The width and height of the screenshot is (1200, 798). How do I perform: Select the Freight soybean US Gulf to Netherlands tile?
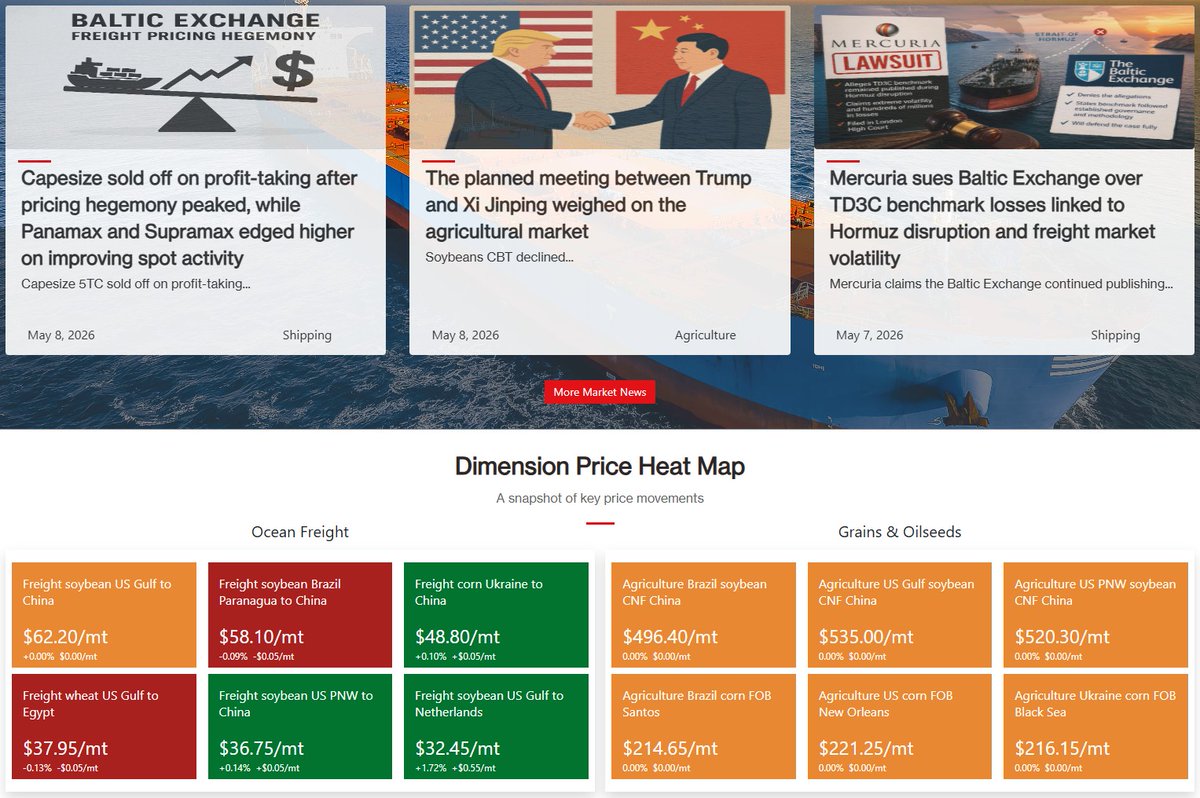pos(496,726)
